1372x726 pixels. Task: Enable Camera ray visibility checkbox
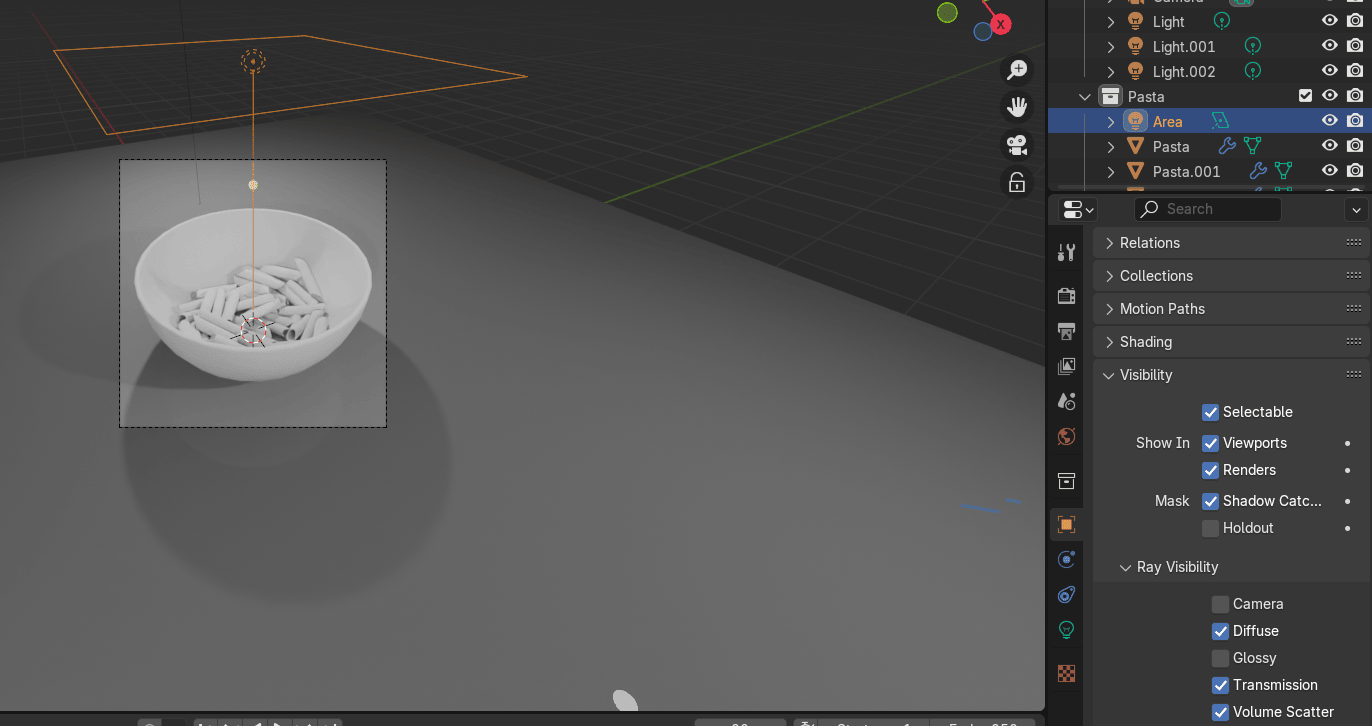click(1220, 604)
